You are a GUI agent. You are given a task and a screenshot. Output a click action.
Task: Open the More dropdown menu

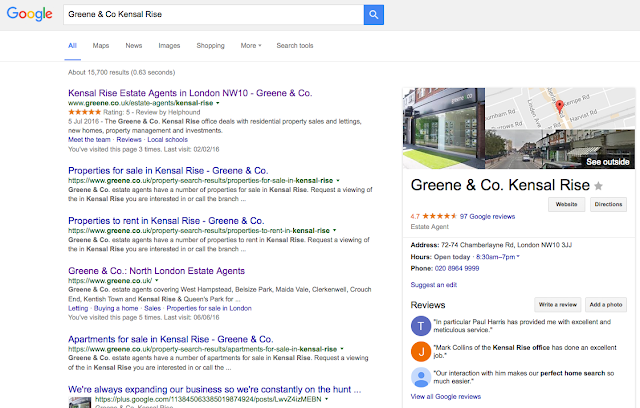tap(251, 46)
